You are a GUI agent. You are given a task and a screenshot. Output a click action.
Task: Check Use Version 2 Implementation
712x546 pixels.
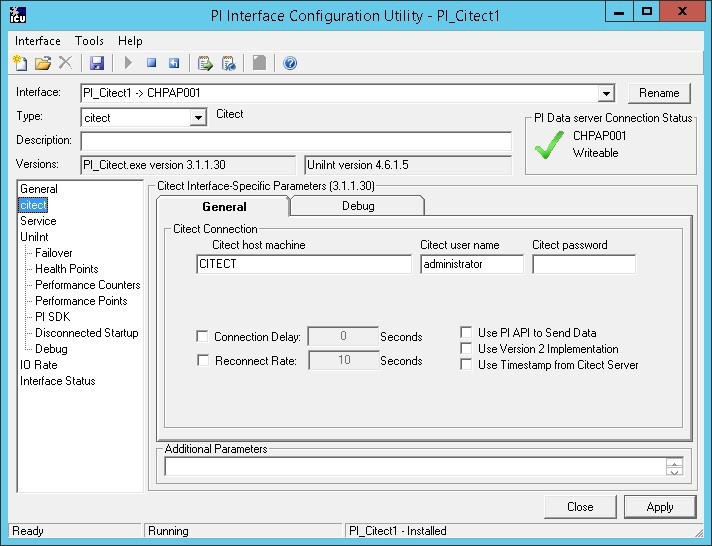click(466, 348)
